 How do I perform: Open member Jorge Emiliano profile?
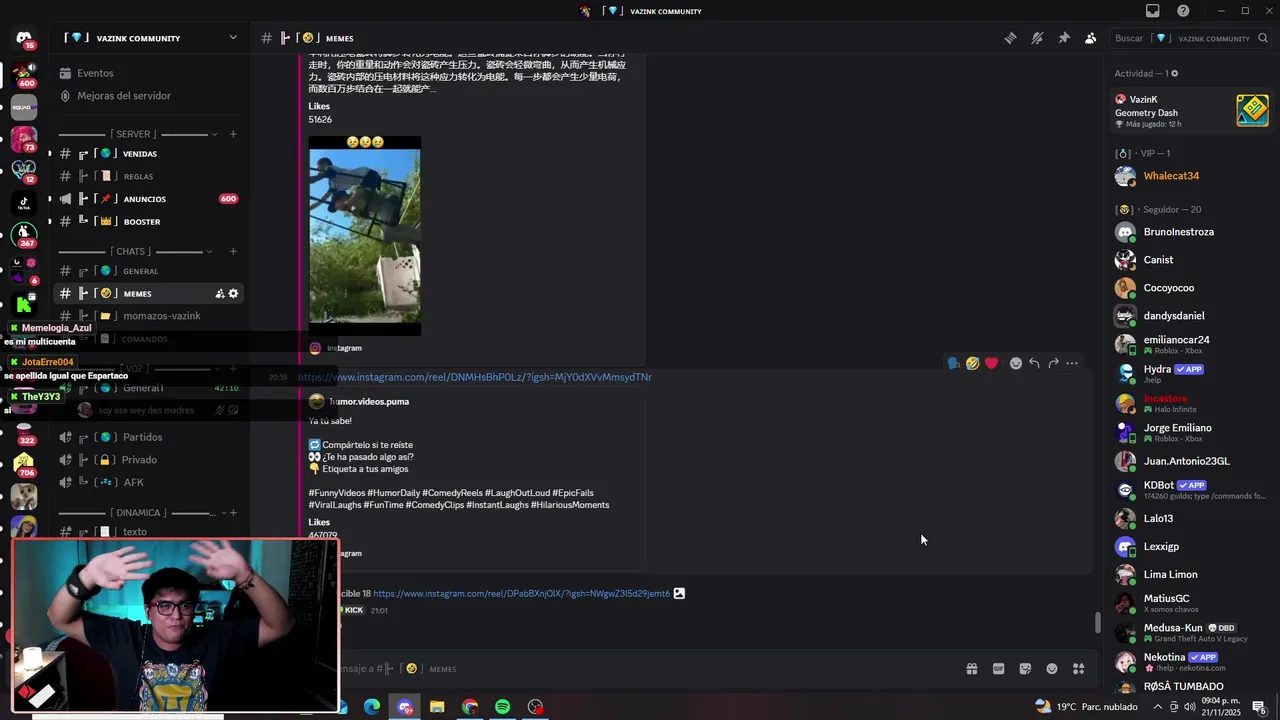click(1192, 432)
